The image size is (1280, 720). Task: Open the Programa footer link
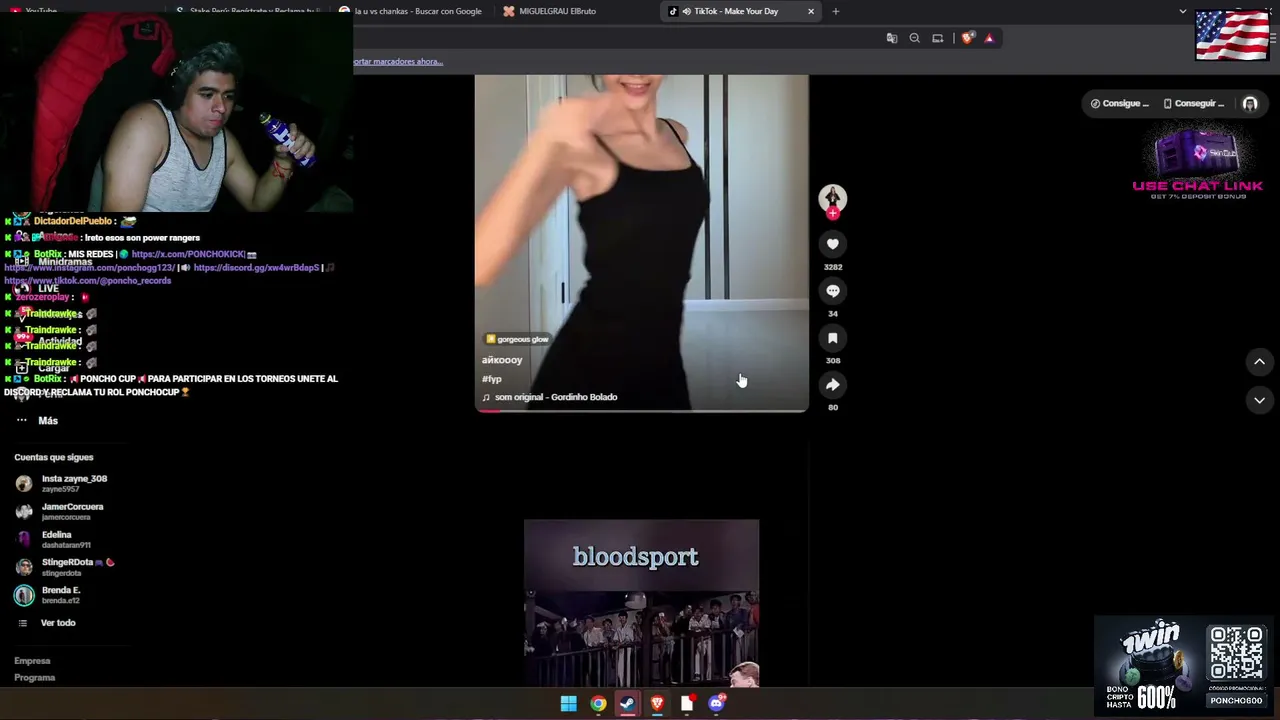tap(35, 678)
